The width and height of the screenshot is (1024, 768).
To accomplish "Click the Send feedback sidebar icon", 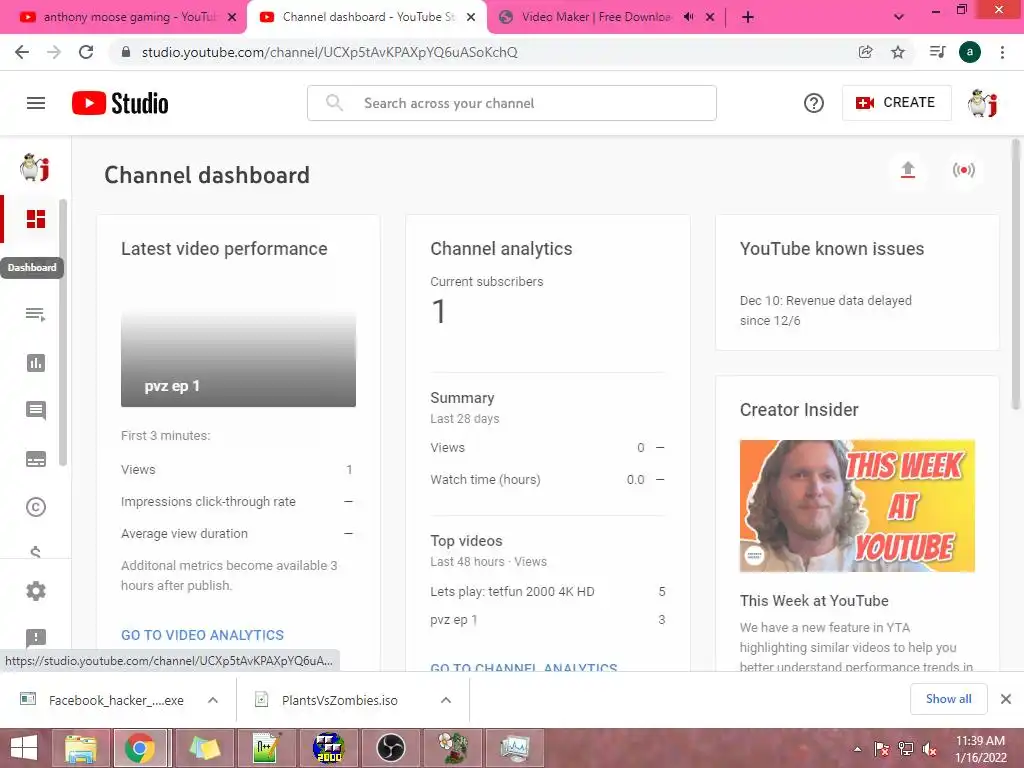I will coord(35,637).
